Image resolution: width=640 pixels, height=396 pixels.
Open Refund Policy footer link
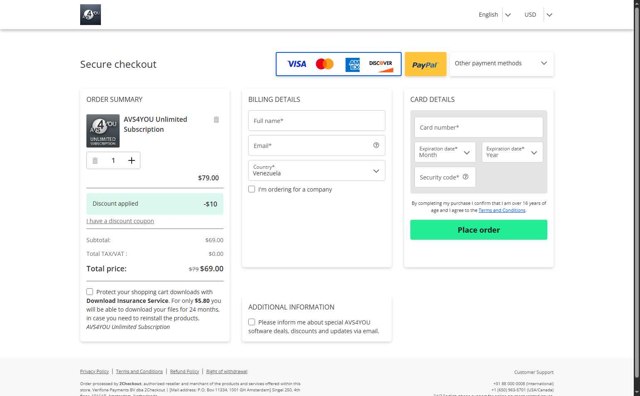point(184,371)
